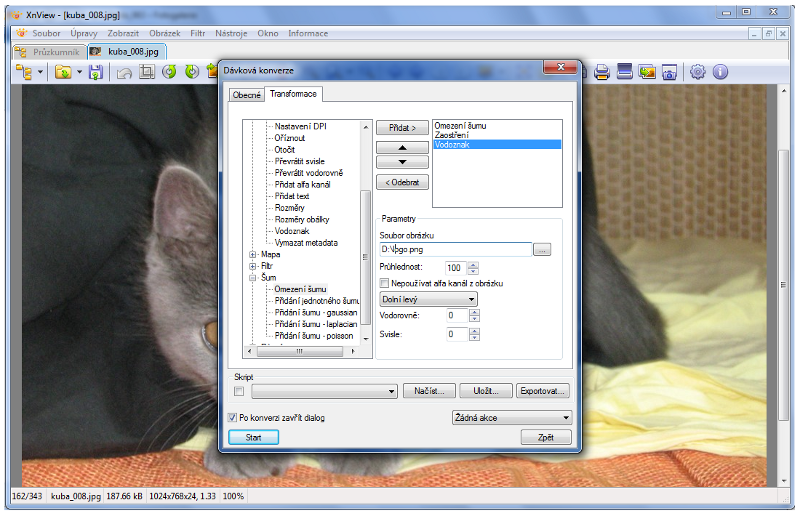Screen dimensions: 800x516
Task: Click the screen capture camera icon
Action: 669,72
